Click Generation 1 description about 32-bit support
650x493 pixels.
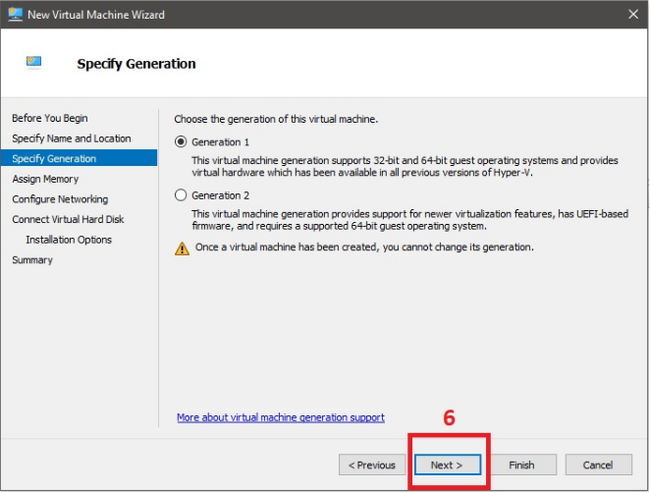point(405,167)
